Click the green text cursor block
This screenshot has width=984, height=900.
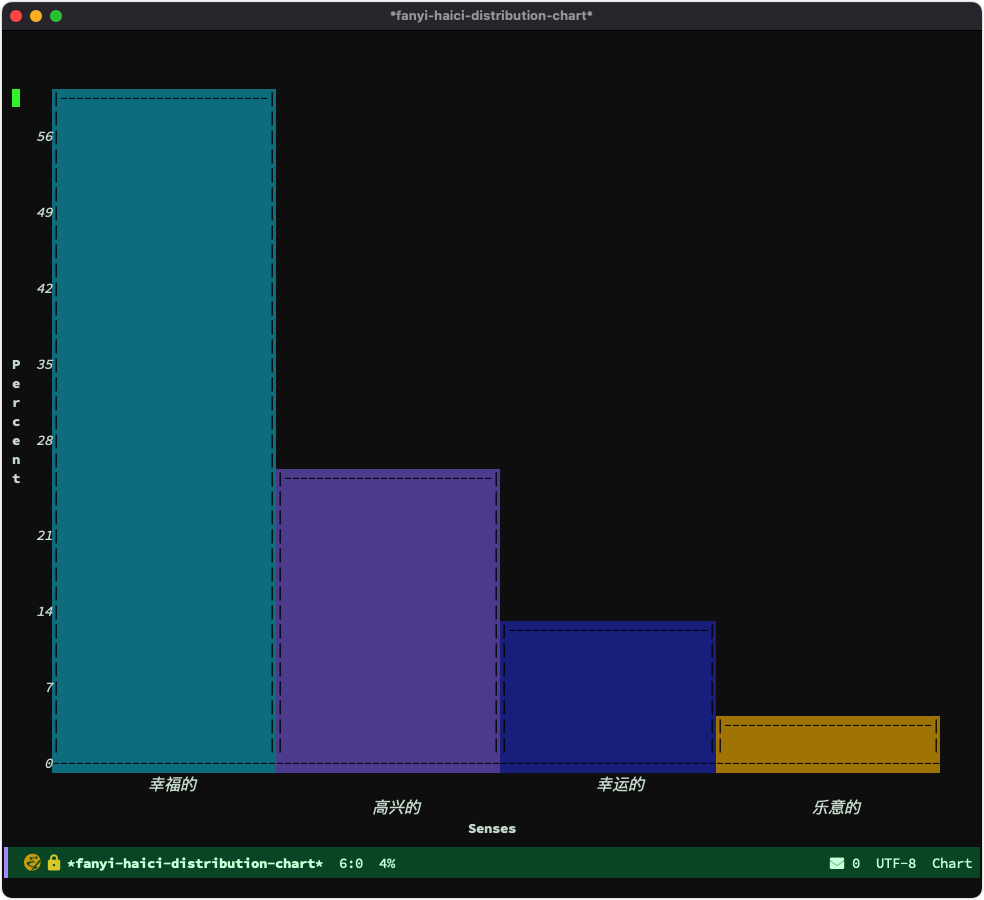pos(16,98)
